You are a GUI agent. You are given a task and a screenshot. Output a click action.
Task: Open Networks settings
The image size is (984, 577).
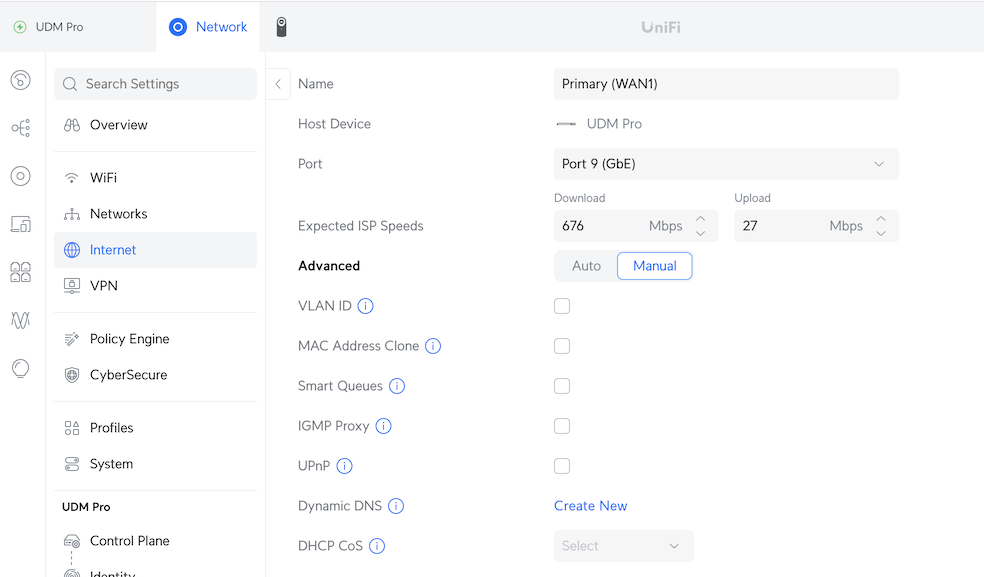156,214
